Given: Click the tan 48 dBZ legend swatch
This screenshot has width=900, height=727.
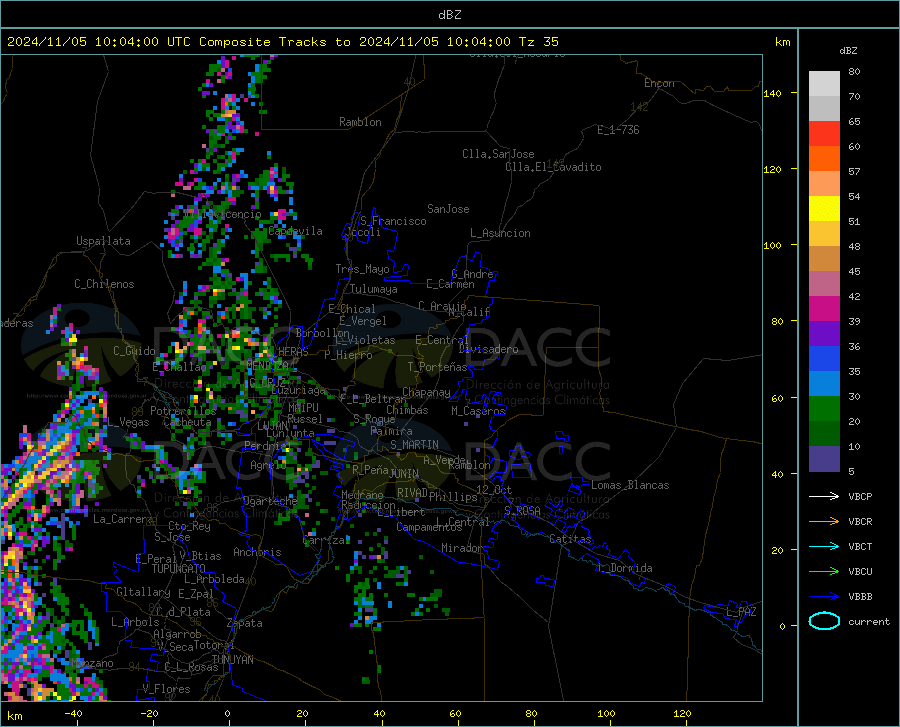Looking at the screenshot, I should click(824, 259).
